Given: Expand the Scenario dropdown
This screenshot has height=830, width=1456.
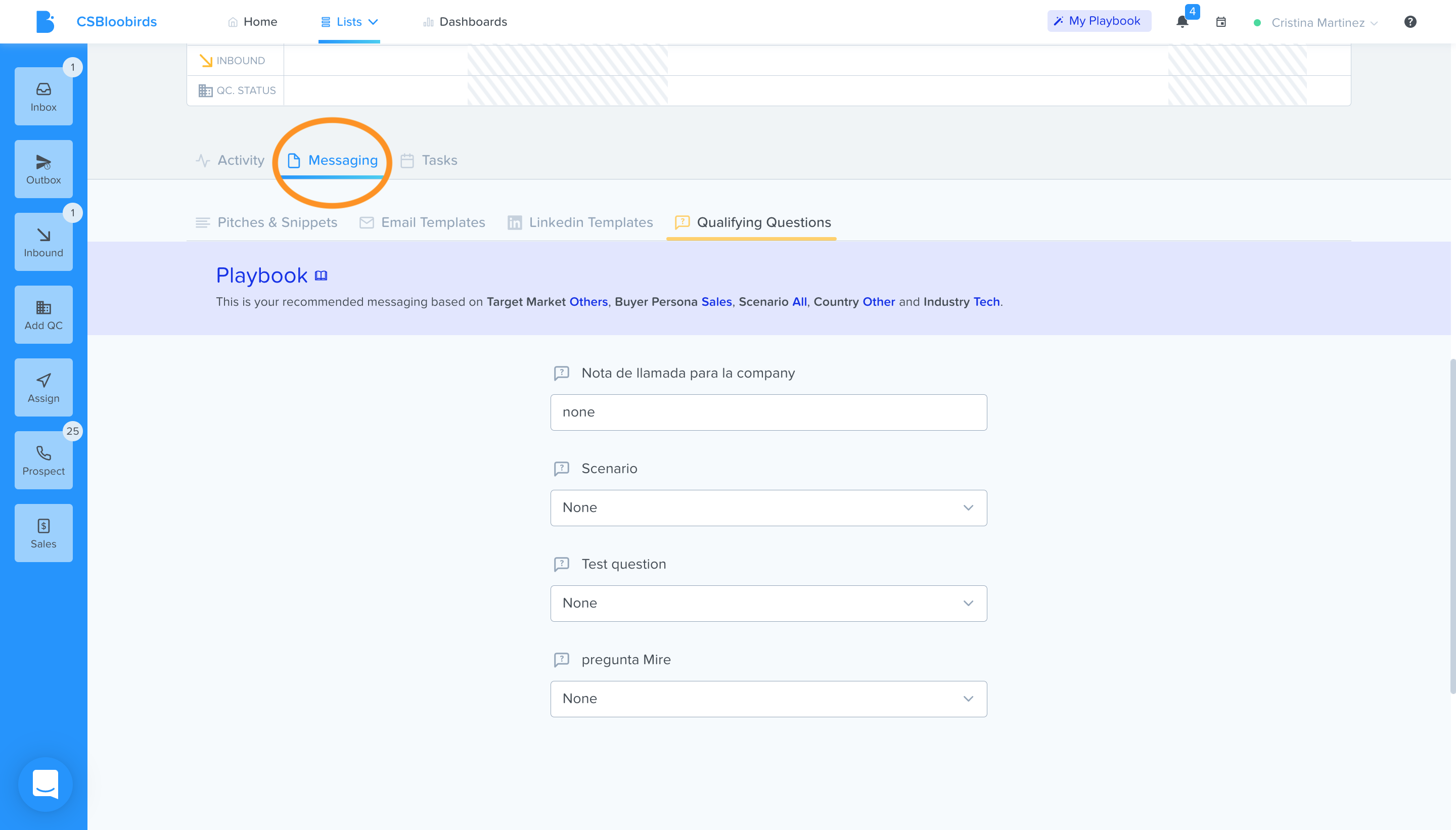Looking at the screenshot, I should [x=768, y=508].
